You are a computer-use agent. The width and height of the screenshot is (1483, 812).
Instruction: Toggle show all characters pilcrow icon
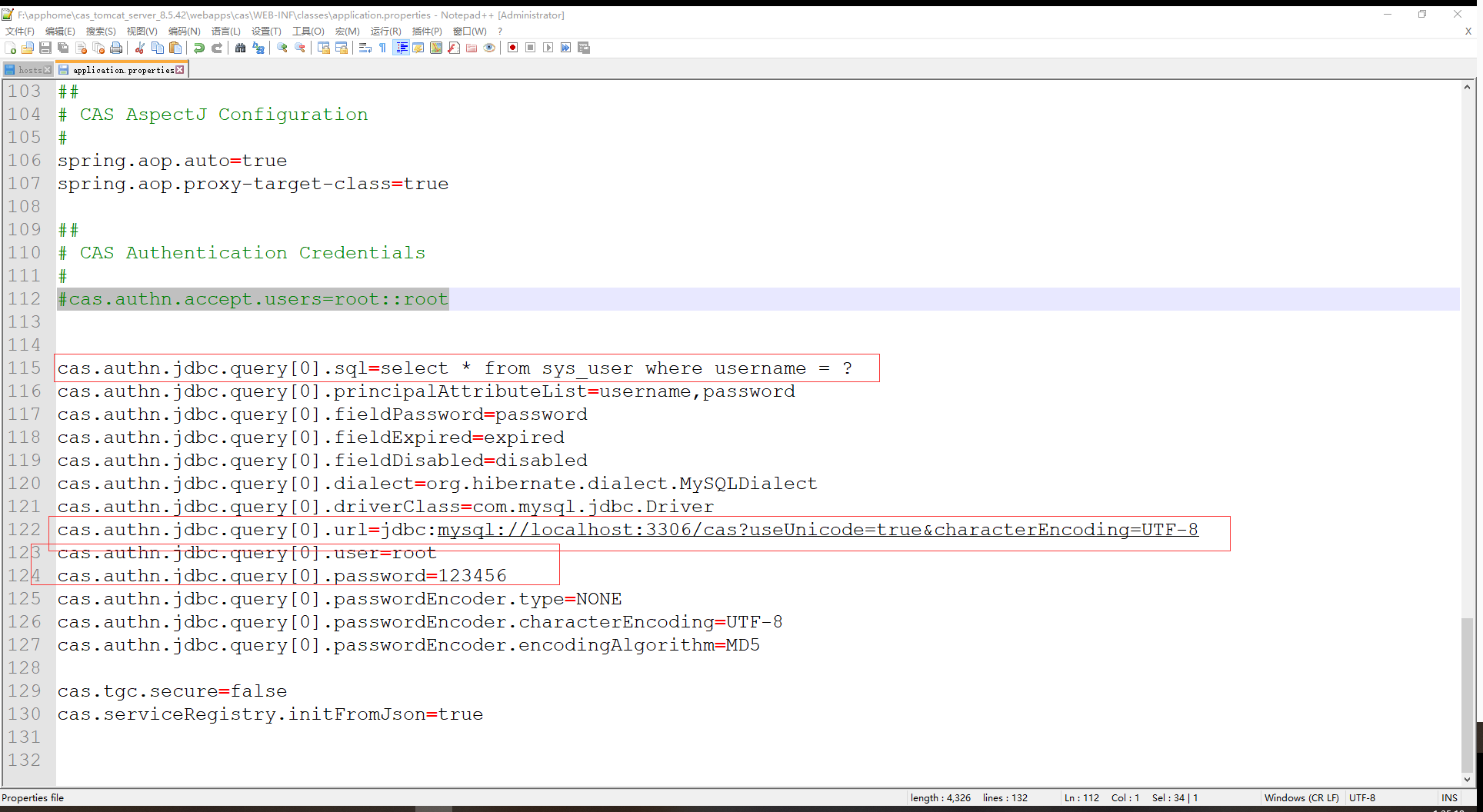383,48
